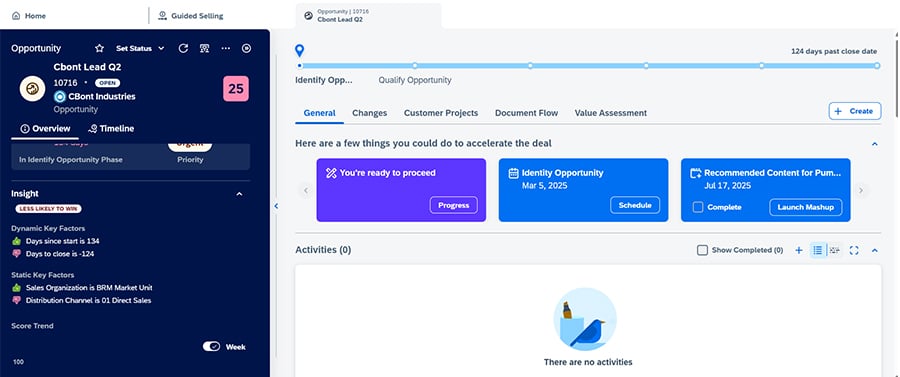Click the map pin icon above the sales phase bar
900x377 pixels.
click(299, 50)
